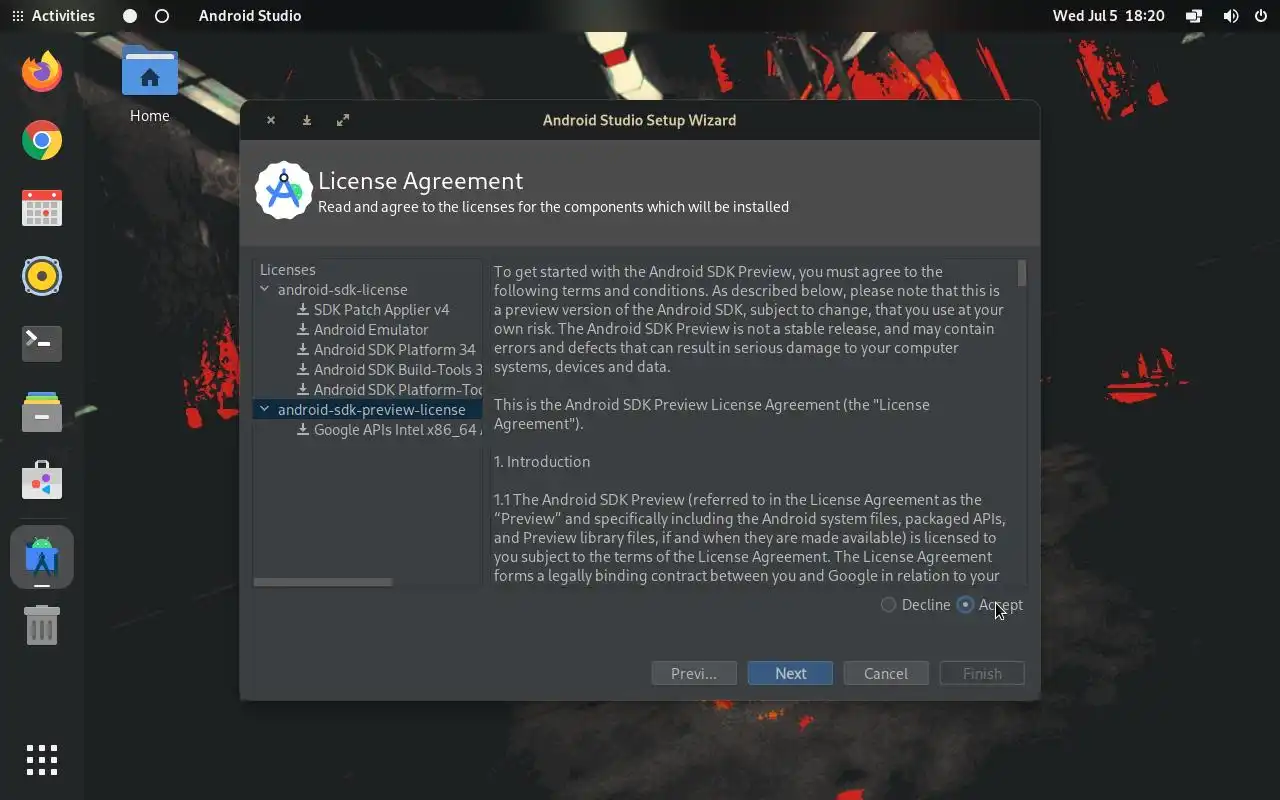Select the Decline radio button
The width and height of the screenshot is (1280, 800).
pyautogui.click(x=888, y=605)
